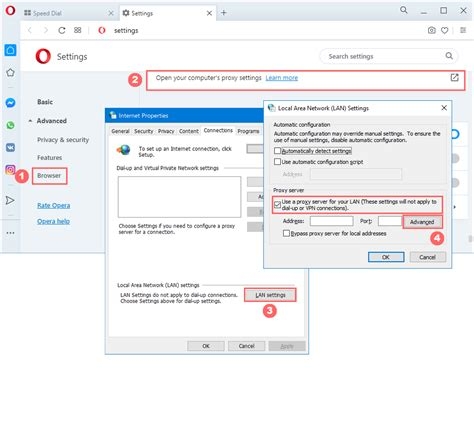Go forward with the forward arrow

46,30
